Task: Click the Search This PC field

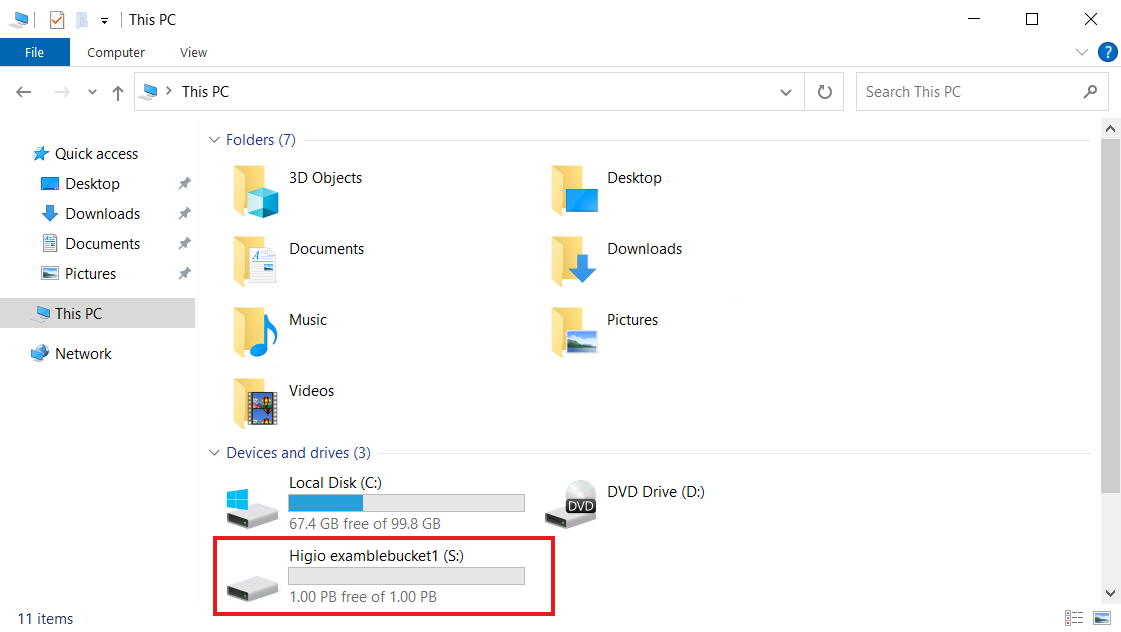Action: point(970,92)
